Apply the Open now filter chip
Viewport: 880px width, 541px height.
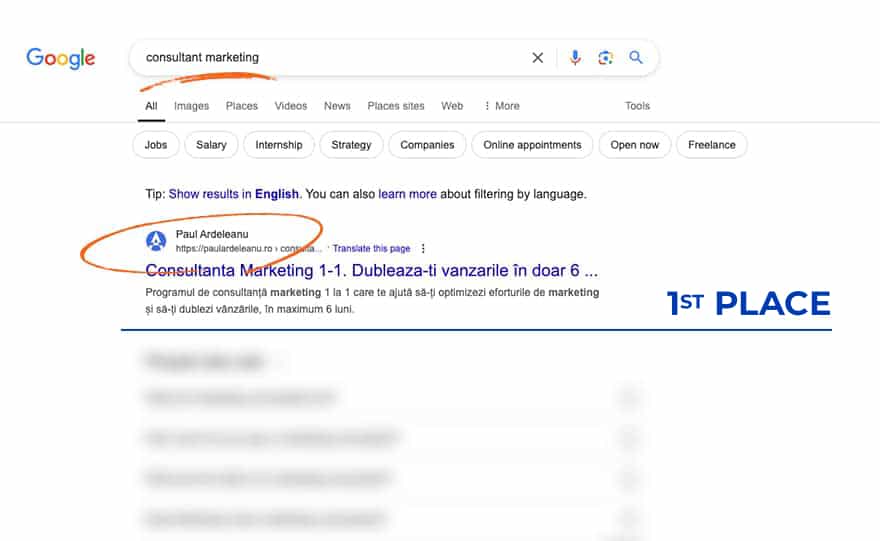pyautogui.click(x=635, y=145)
